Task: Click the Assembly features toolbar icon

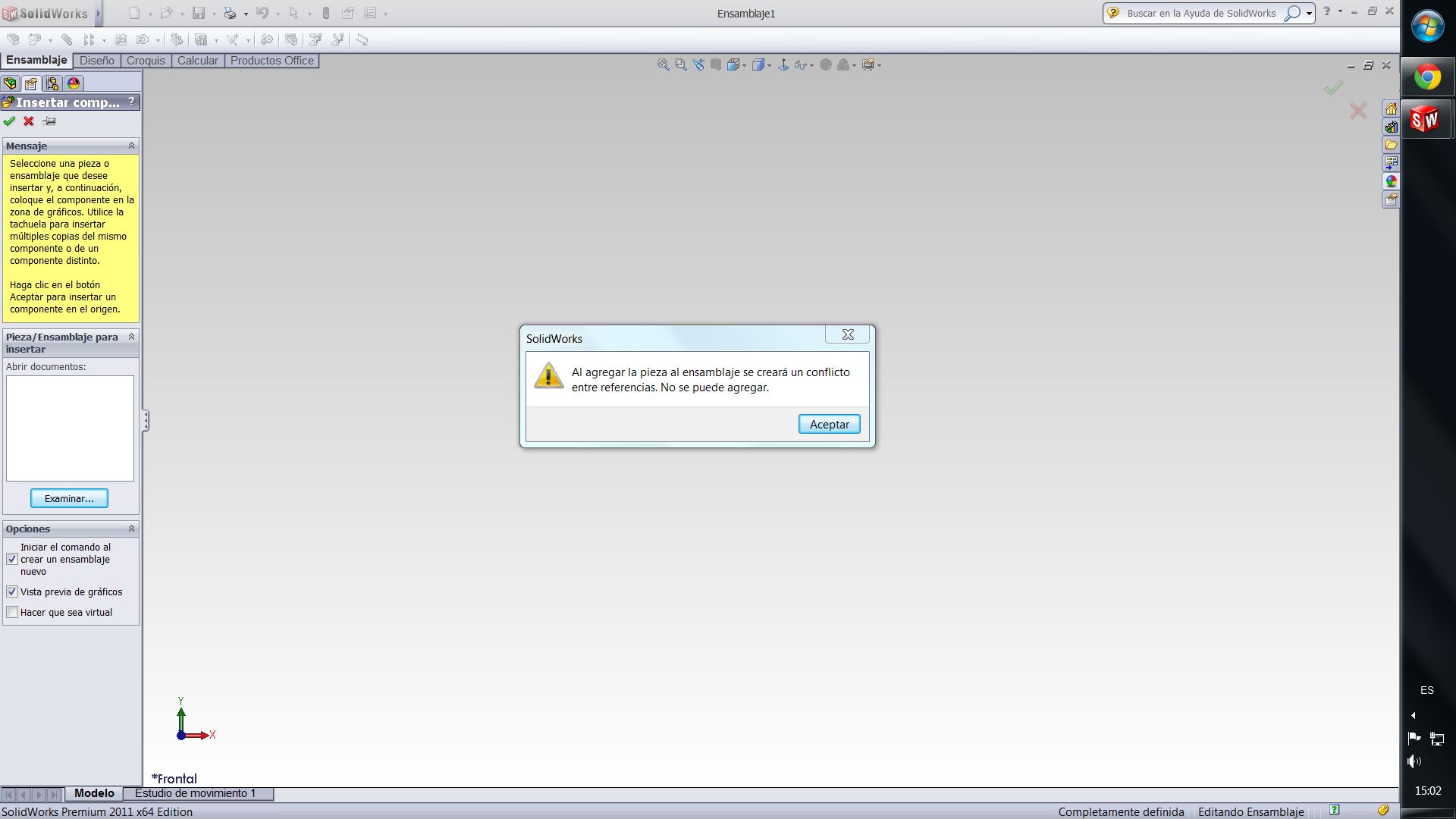Action: (x=201, y=39)
